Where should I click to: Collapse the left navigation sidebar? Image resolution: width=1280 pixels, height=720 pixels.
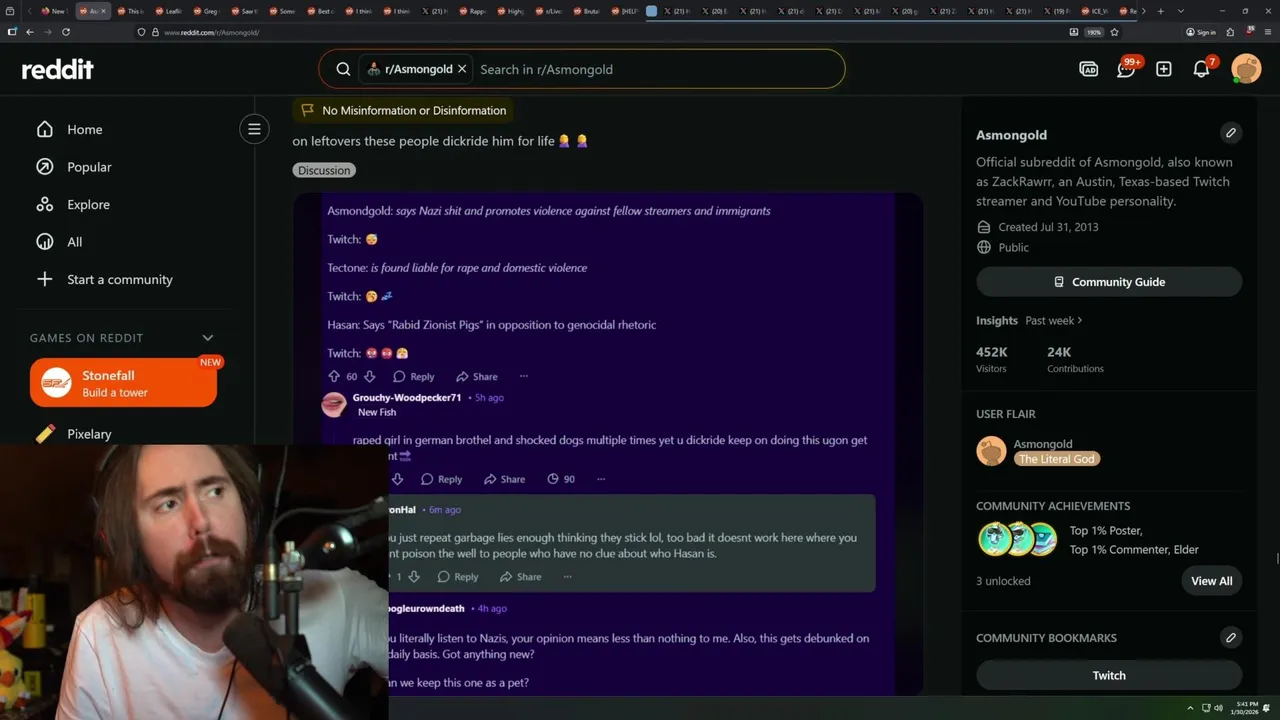click(254, 129)
